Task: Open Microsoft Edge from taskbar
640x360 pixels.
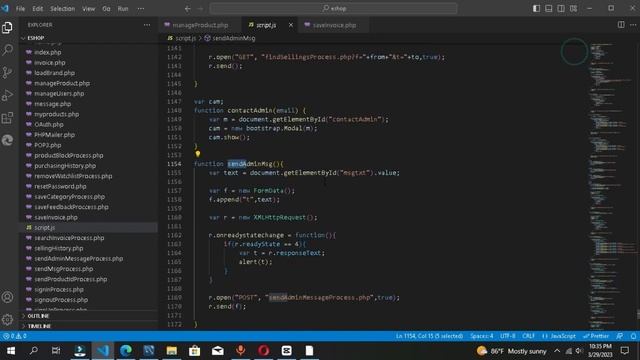Action: [126, 351]
